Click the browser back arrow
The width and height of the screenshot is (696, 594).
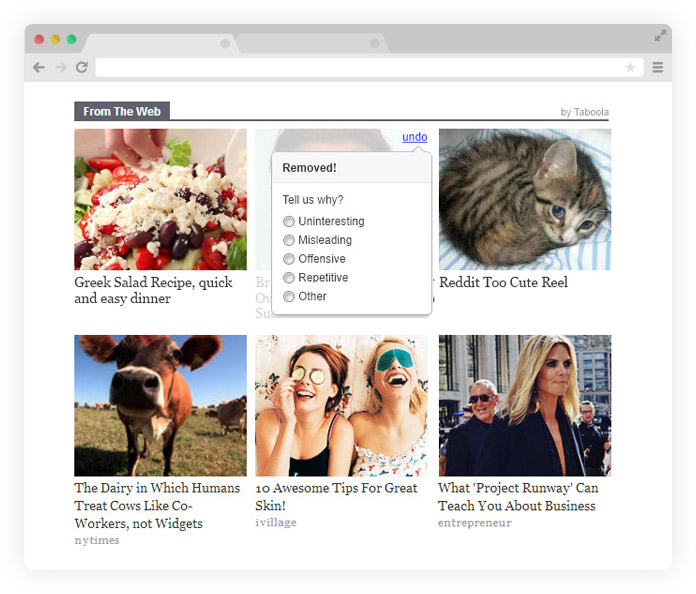point(39,67)
